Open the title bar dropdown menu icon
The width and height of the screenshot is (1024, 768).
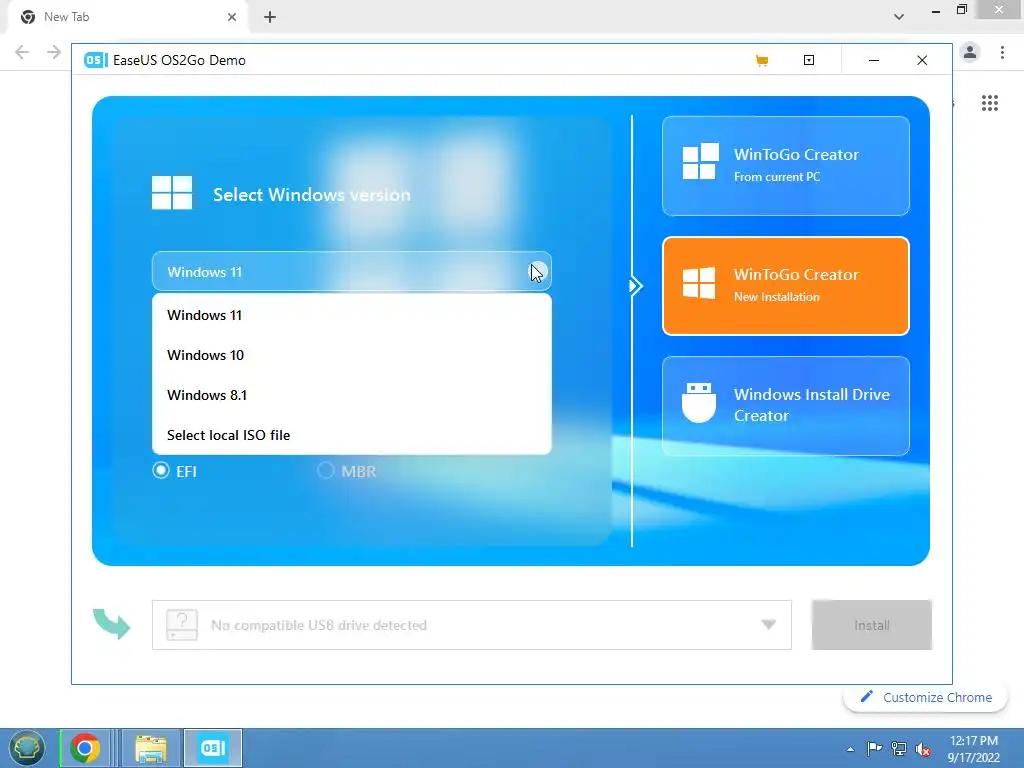808,60
